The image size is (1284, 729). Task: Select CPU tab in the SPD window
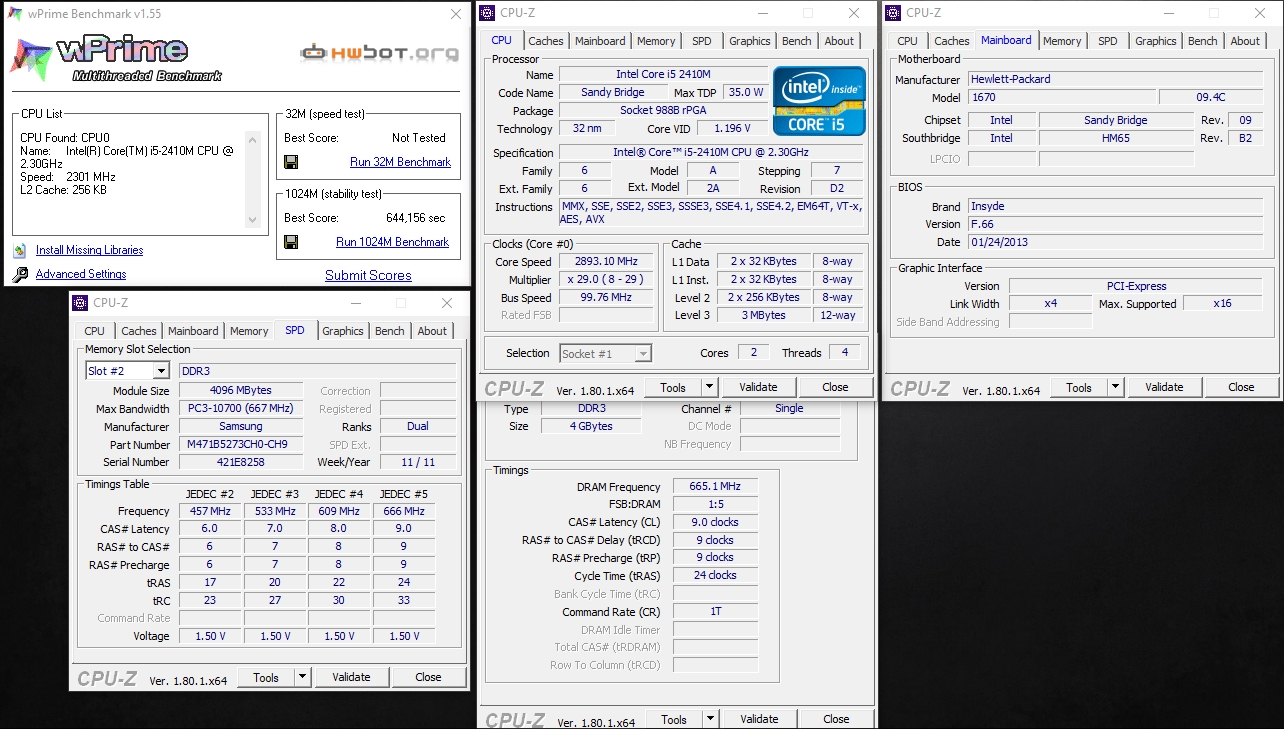(95, 331)
